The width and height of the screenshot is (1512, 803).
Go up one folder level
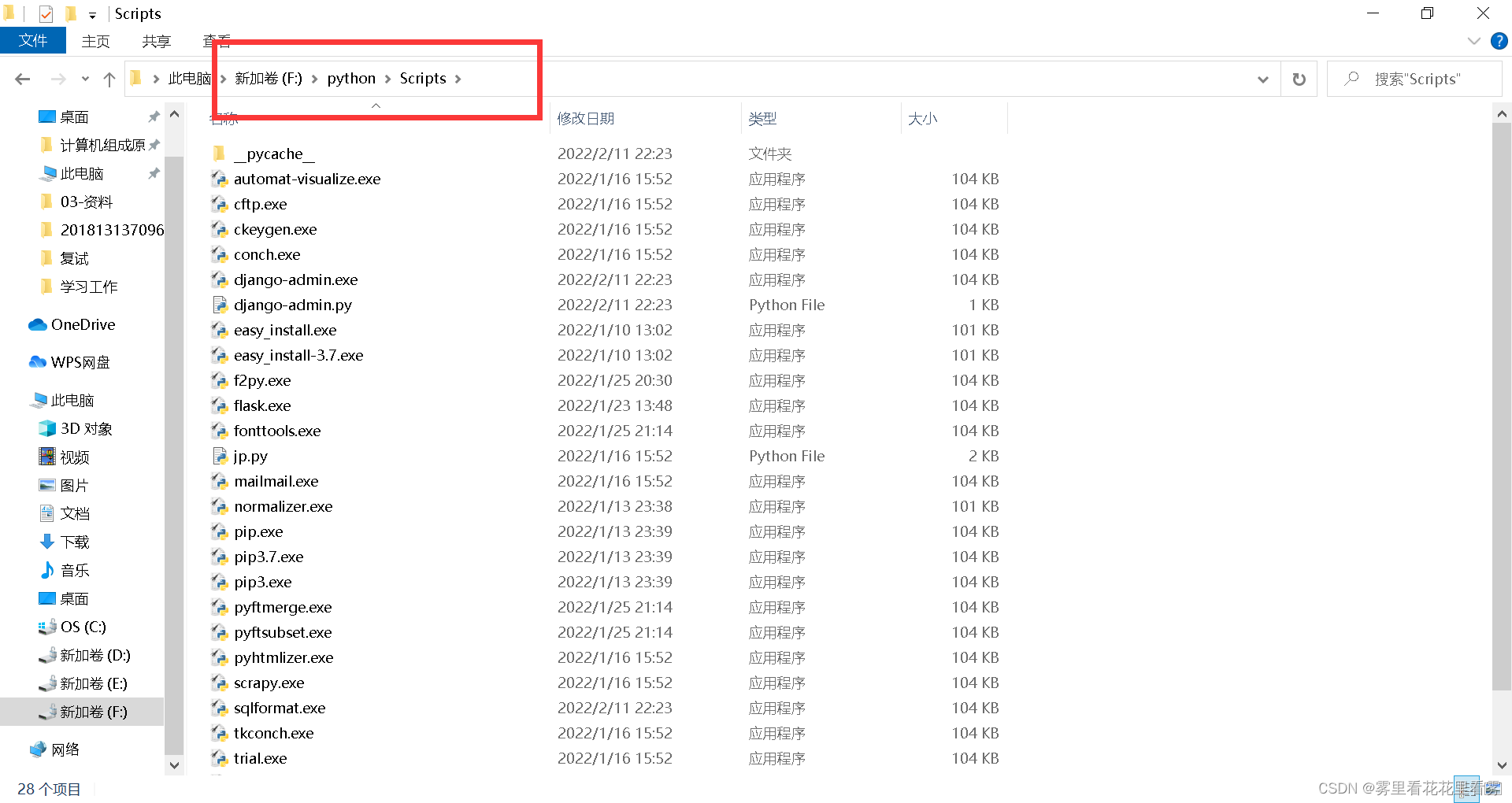point(109,79)
